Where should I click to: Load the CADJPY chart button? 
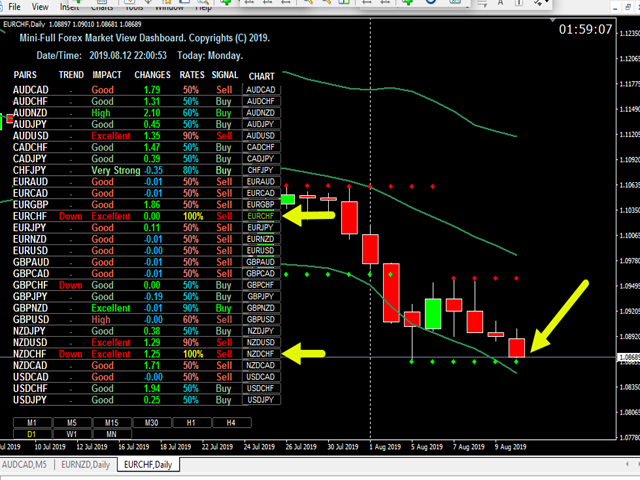click(261, 158)
